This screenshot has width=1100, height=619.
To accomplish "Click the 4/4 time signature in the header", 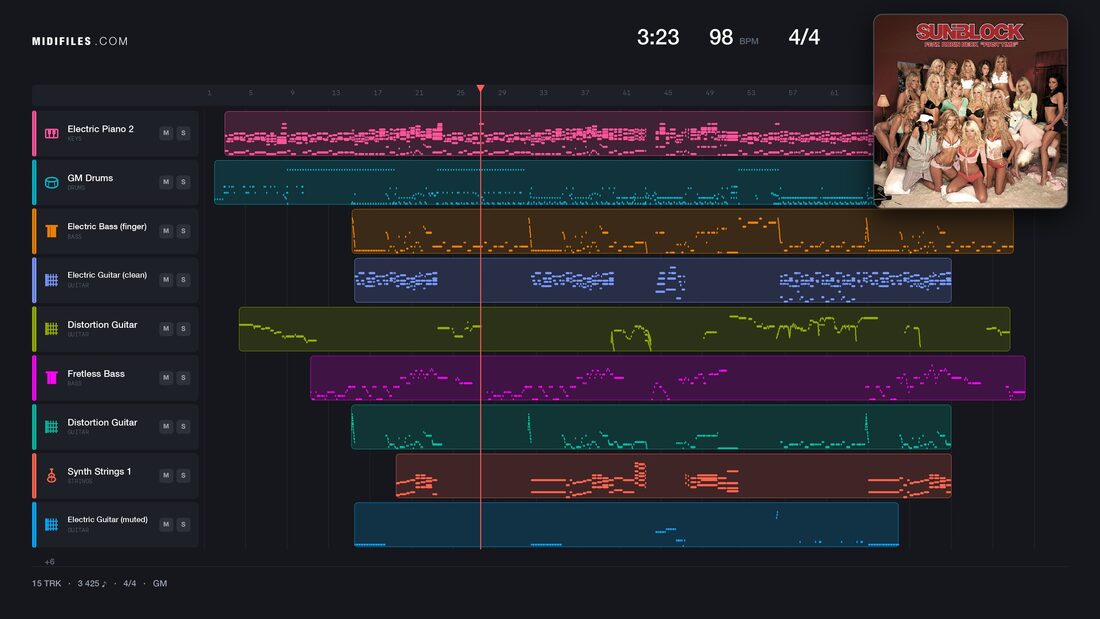I will coord(804,37).
